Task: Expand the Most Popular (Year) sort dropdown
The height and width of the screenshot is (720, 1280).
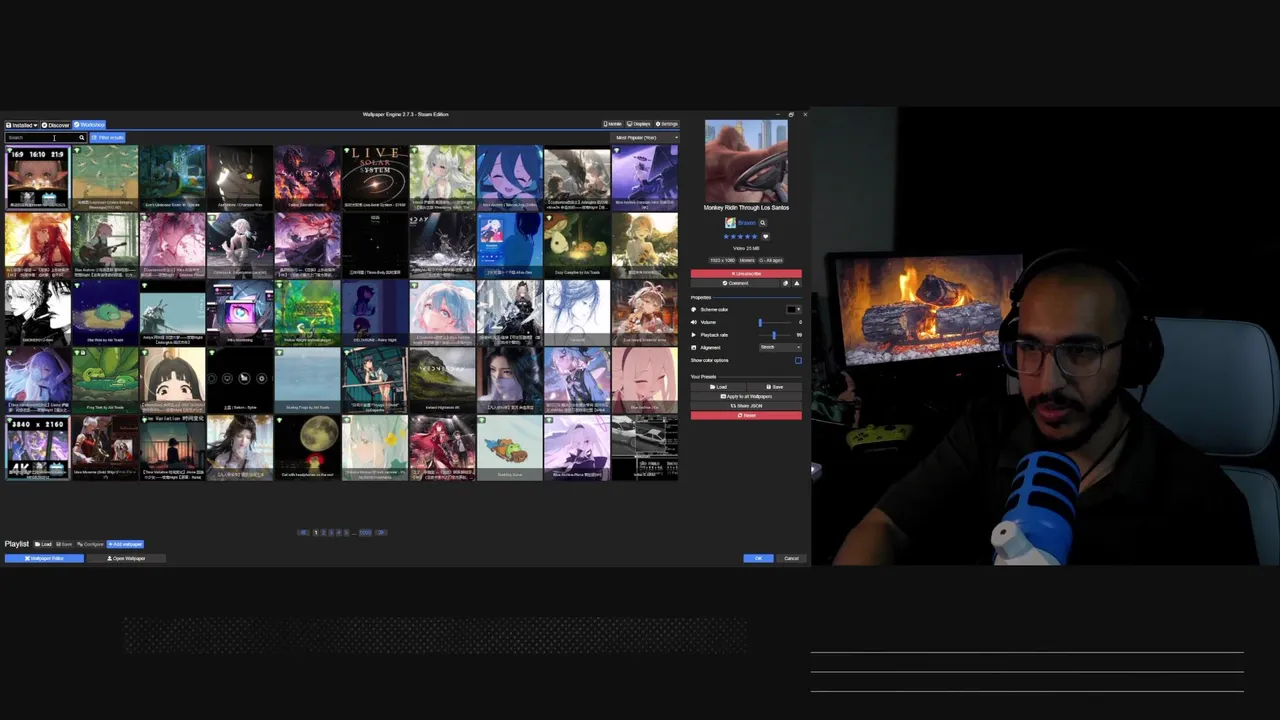Action: click(644, 137)
